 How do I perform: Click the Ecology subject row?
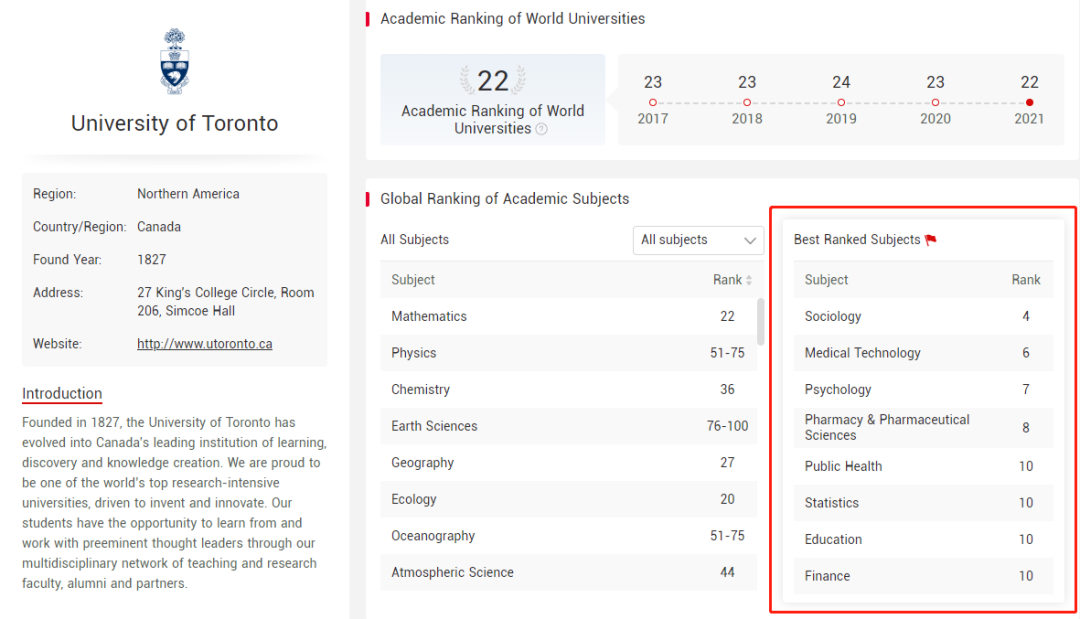tap(568, 499)
